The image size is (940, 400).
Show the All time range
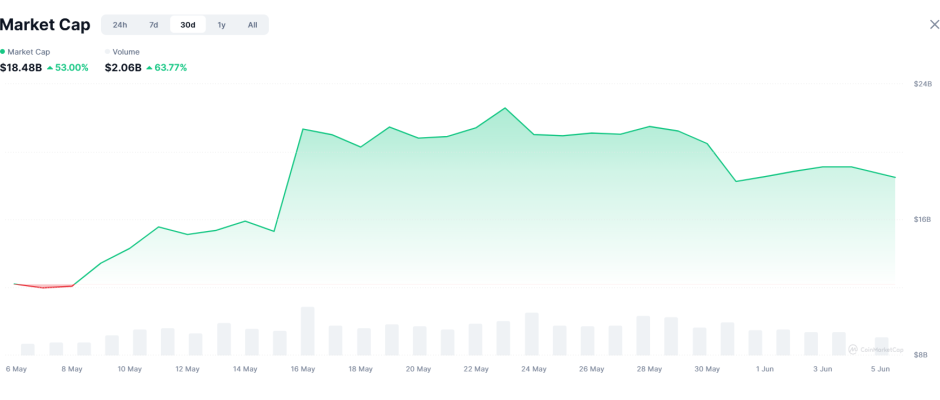(x=252, y=25)
